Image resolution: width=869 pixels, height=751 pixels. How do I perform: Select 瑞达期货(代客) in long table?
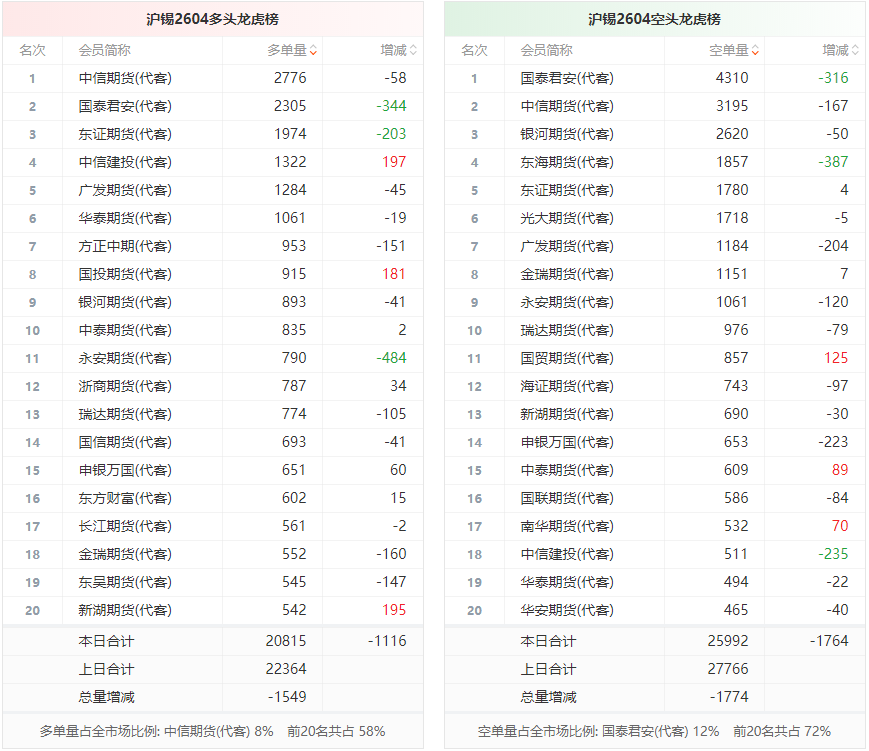tap(125, 414)
